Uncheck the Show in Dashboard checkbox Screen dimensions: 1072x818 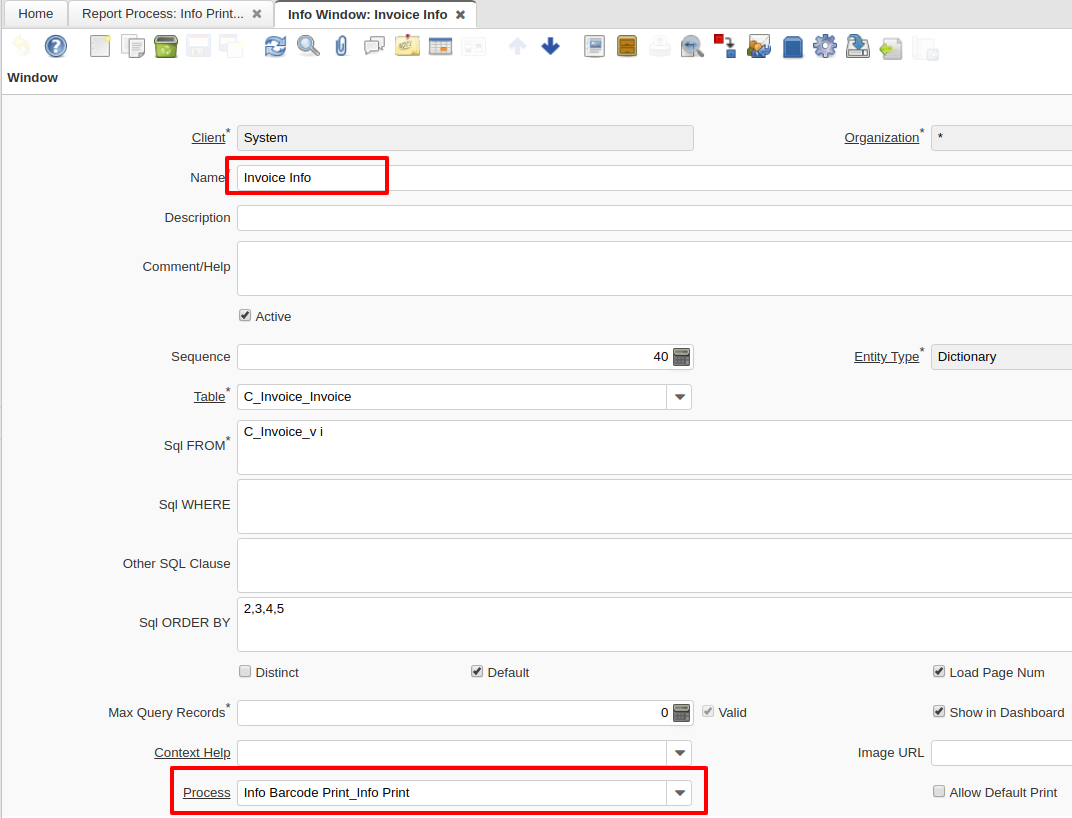point(939,712)
